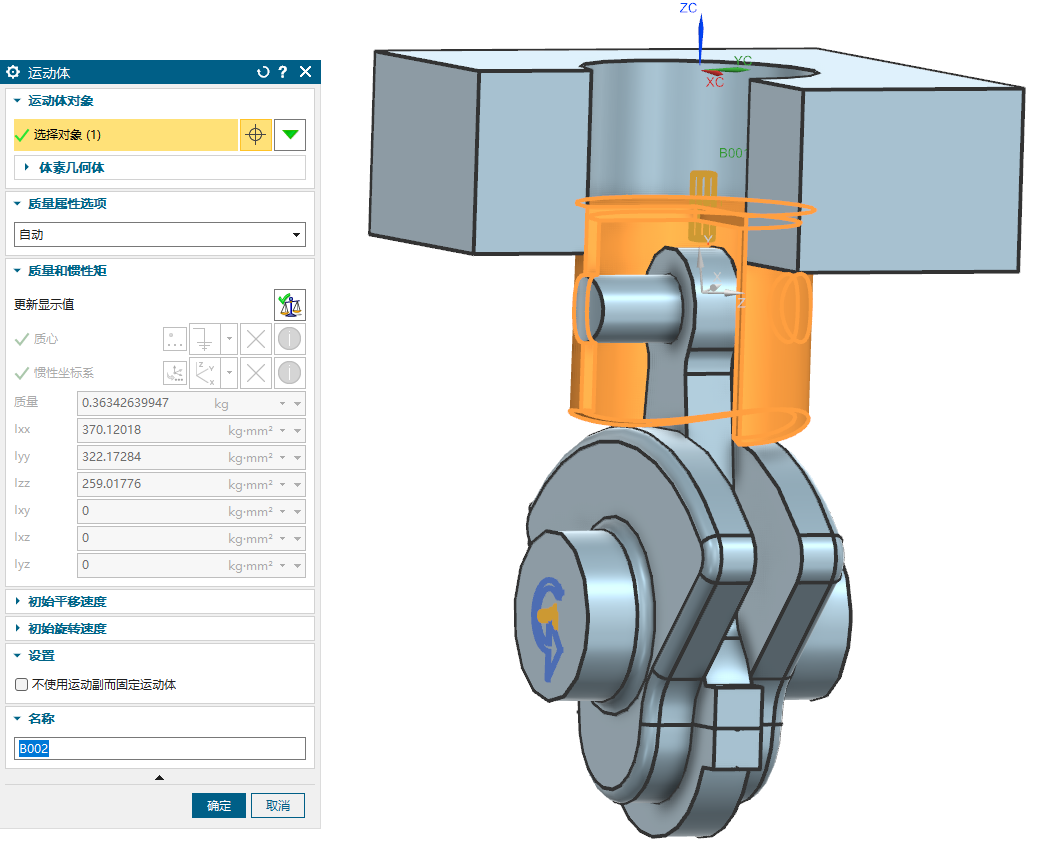Click the dialog settings gear icon
1044x864 pixels.
13,72
